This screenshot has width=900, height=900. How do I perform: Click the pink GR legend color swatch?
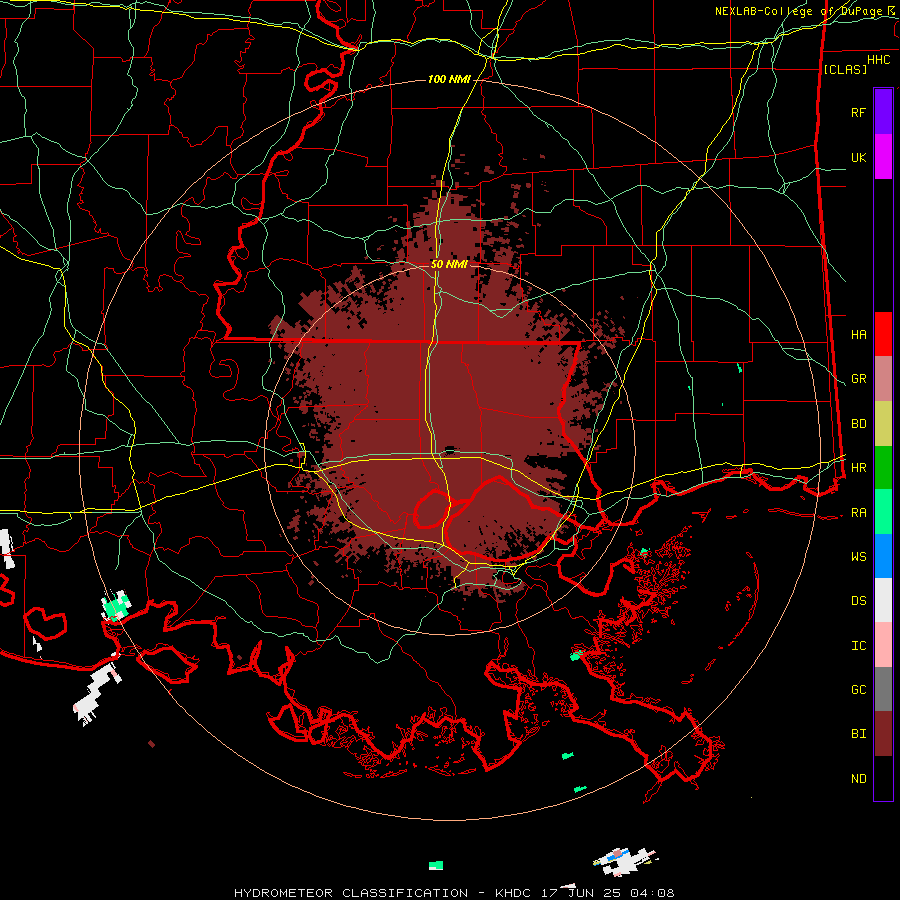pyautogui.click(x=883, y=379)
